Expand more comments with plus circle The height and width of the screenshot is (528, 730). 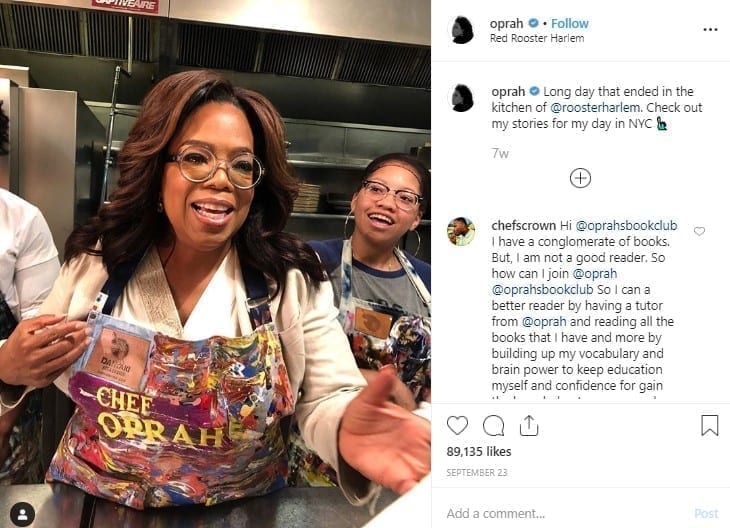pyautogui.click(x=580, y=178)
